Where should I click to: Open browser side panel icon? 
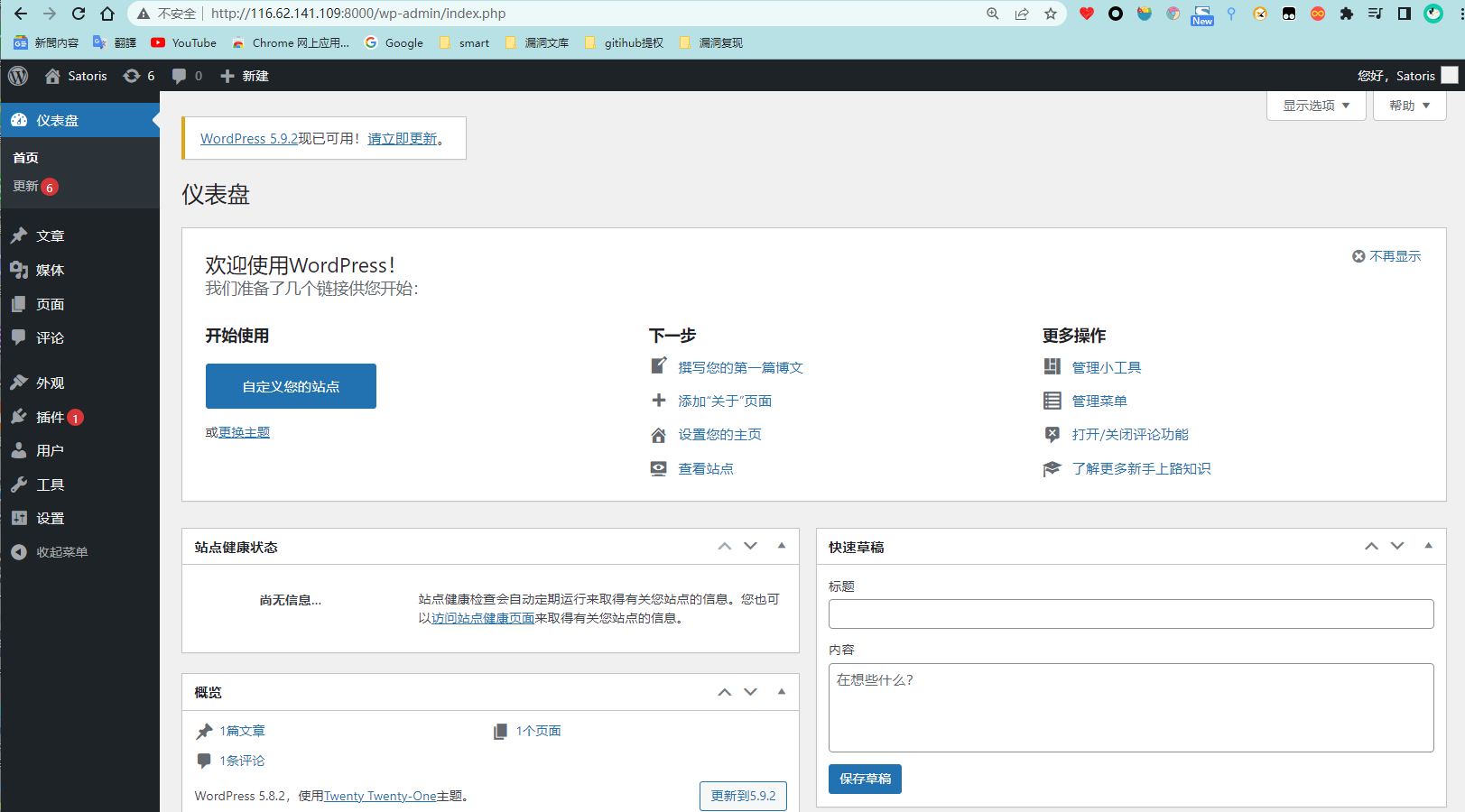tap(1405, 14)
